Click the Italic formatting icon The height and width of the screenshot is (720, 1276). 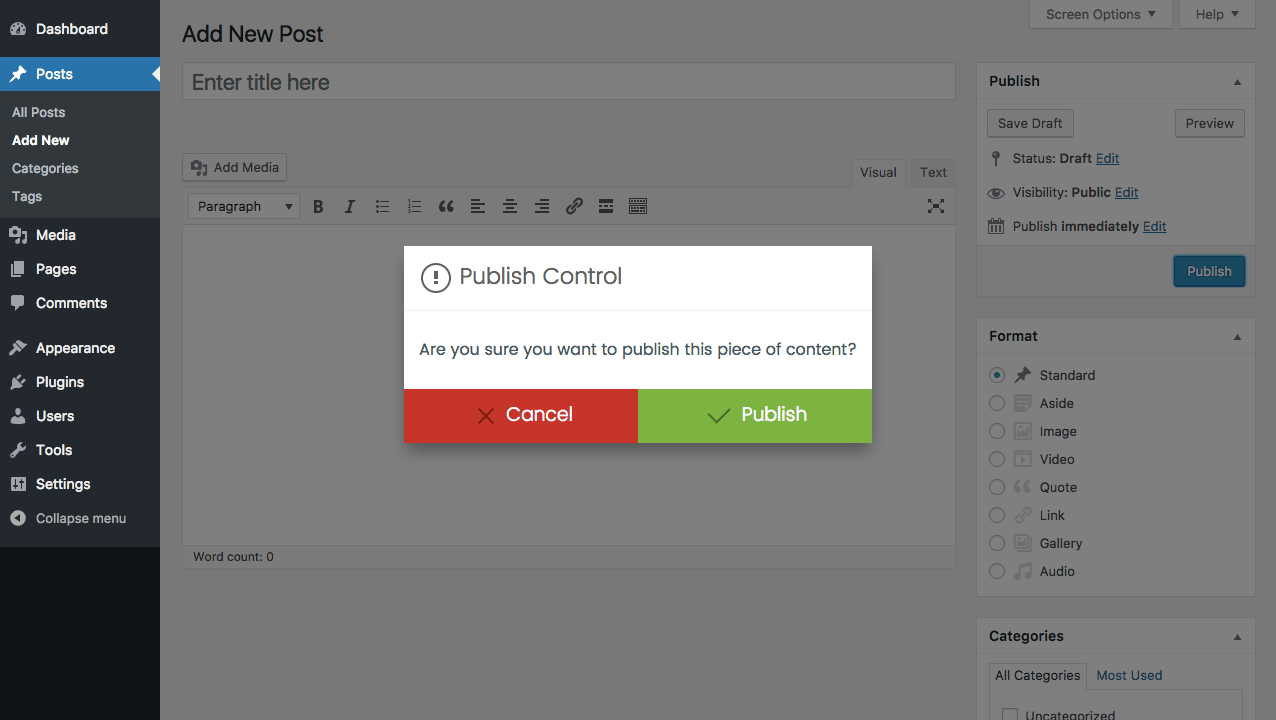(350, 206)
